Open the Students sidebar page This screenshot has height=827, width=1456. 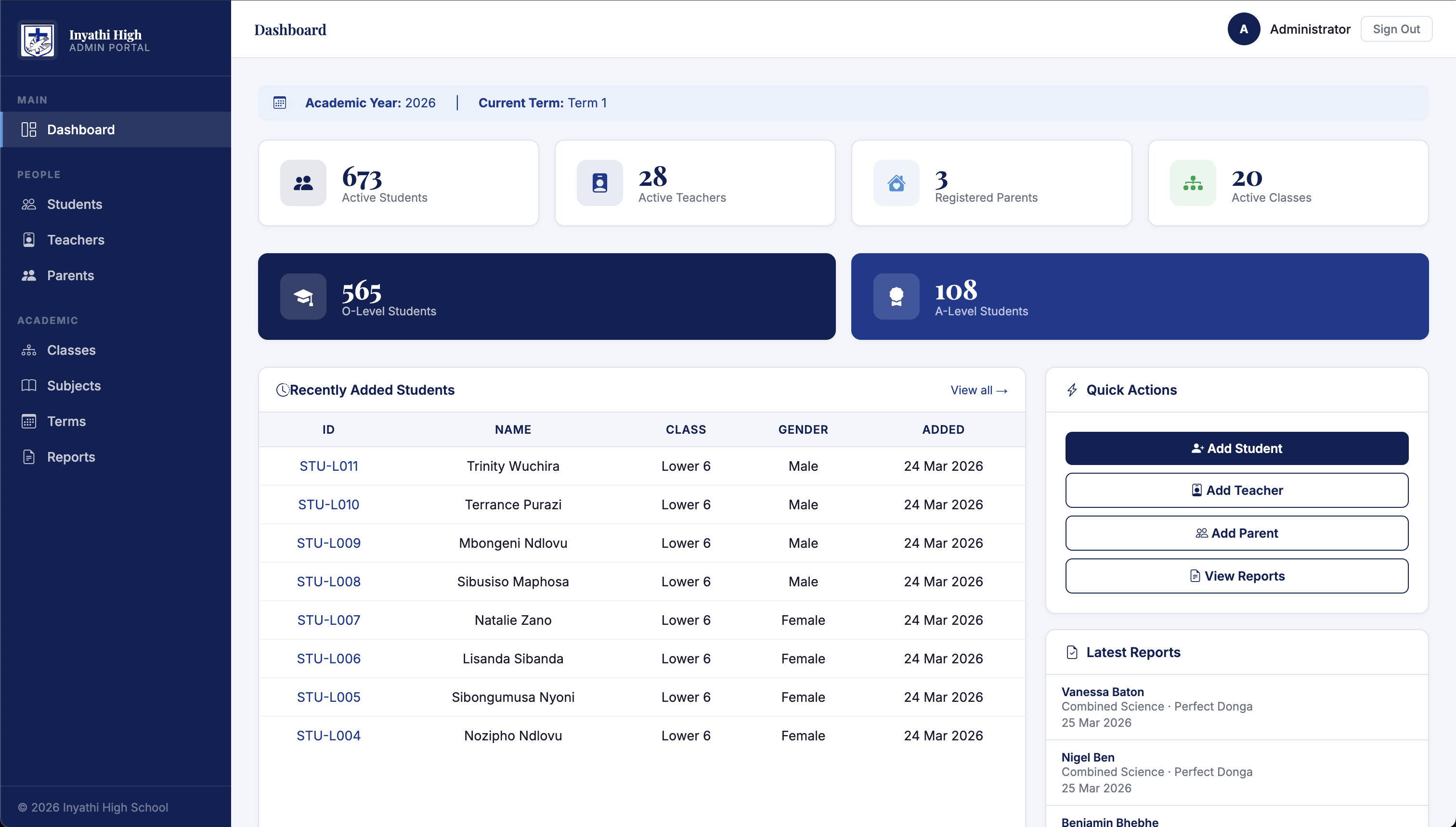(75, 205)
